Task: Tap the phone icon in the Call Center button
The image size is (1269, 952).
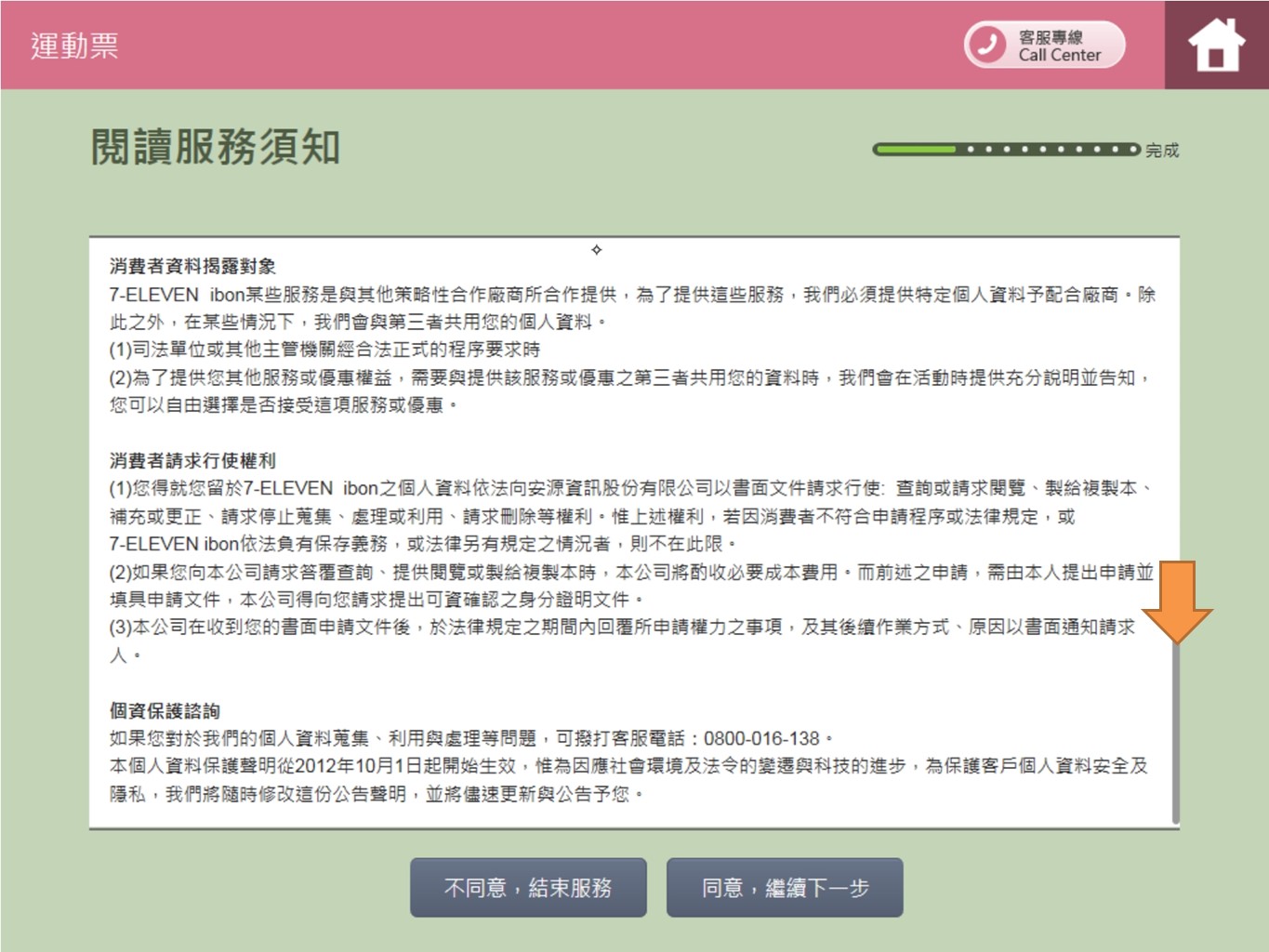Action: tap(987, 44)
